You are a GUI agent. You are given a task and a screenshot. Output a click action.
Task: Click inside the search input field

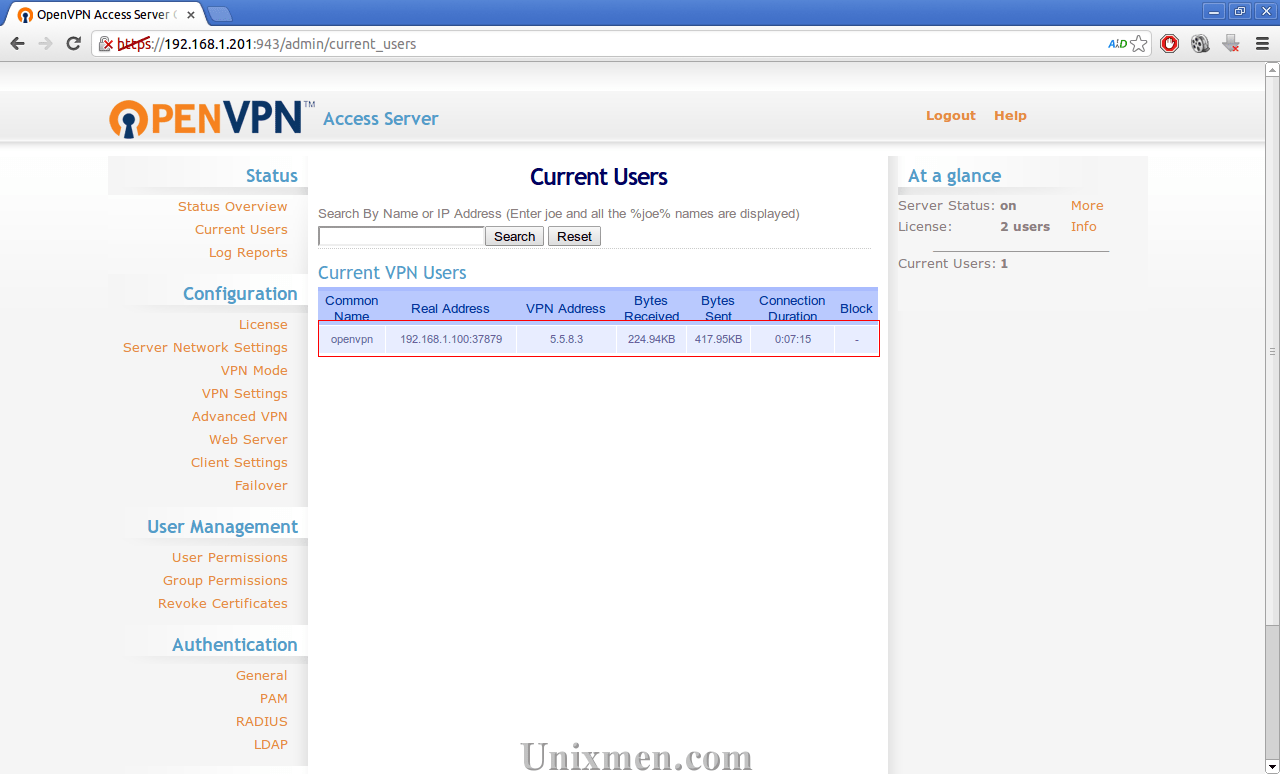(400, 235)
